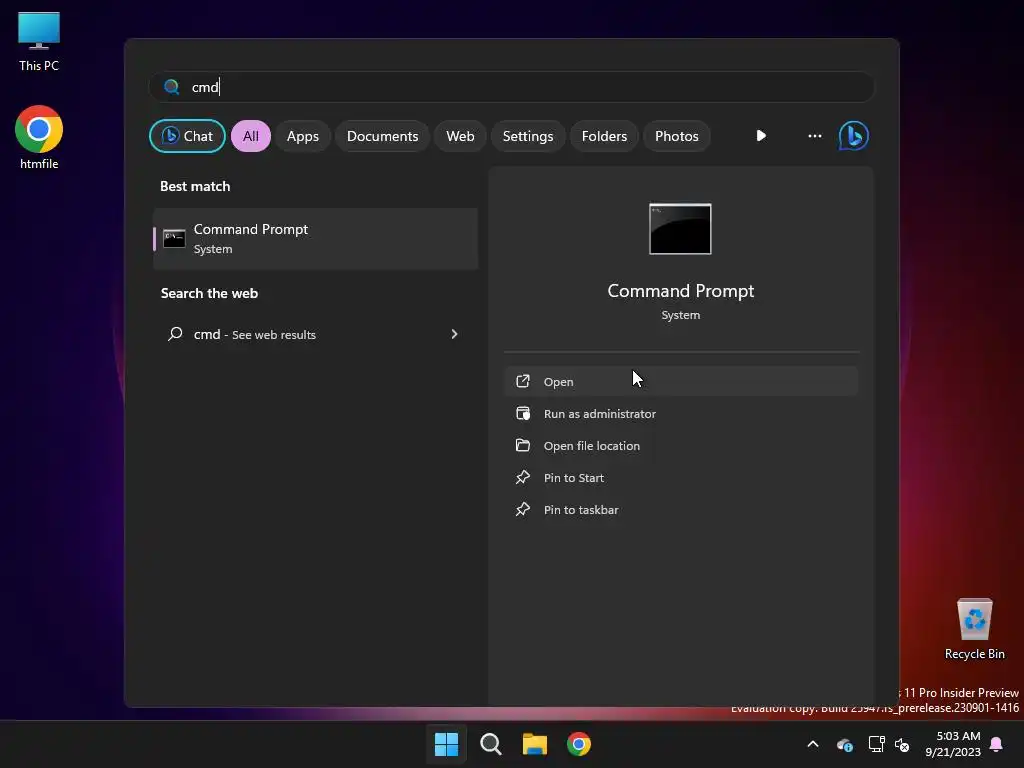Choose Pin to Start
The image size is (1024, 768).
(x=681, y=477)
